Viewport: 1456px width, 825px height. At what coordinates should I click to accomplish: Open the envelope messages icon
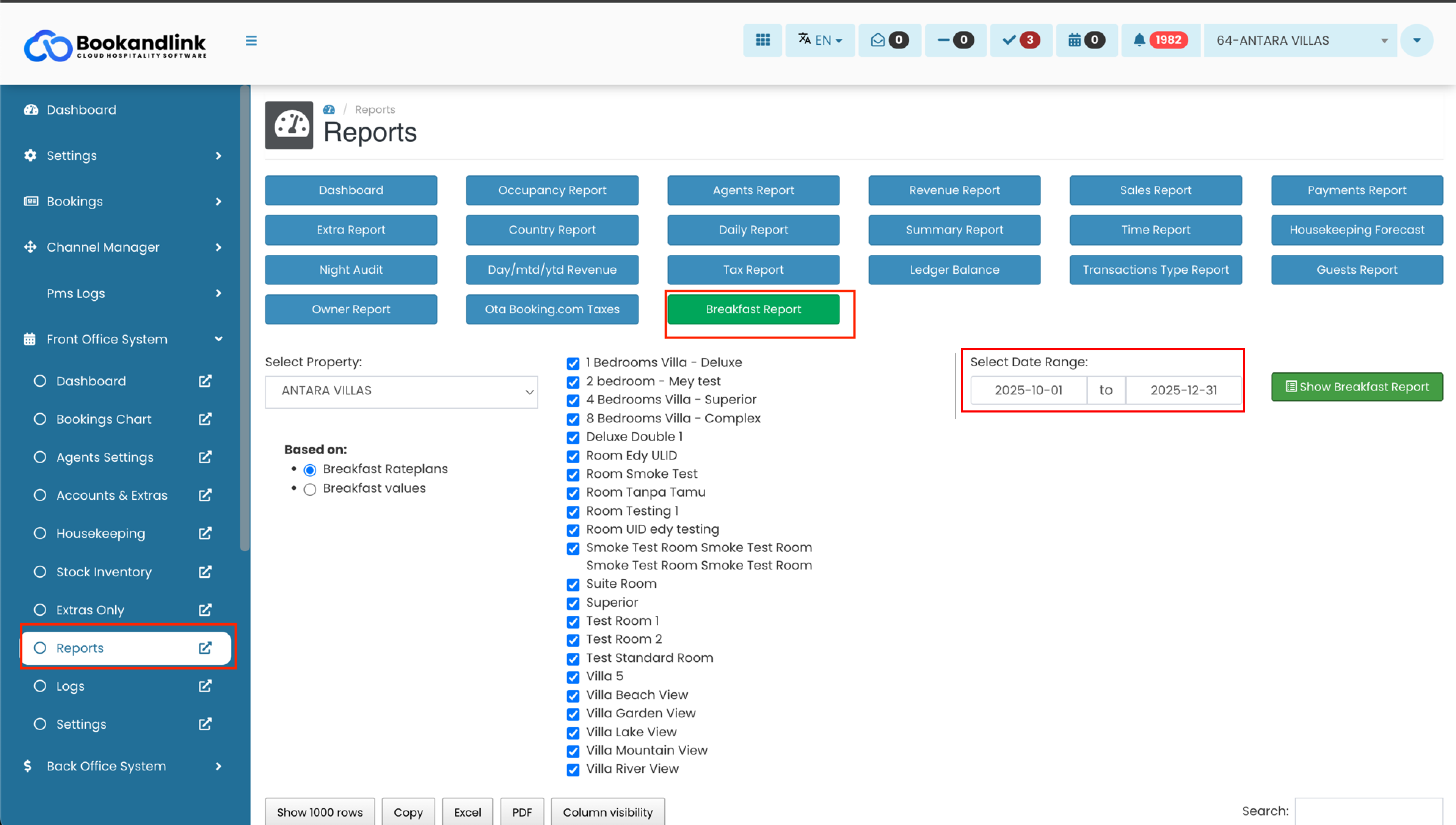tap(877, 40)
